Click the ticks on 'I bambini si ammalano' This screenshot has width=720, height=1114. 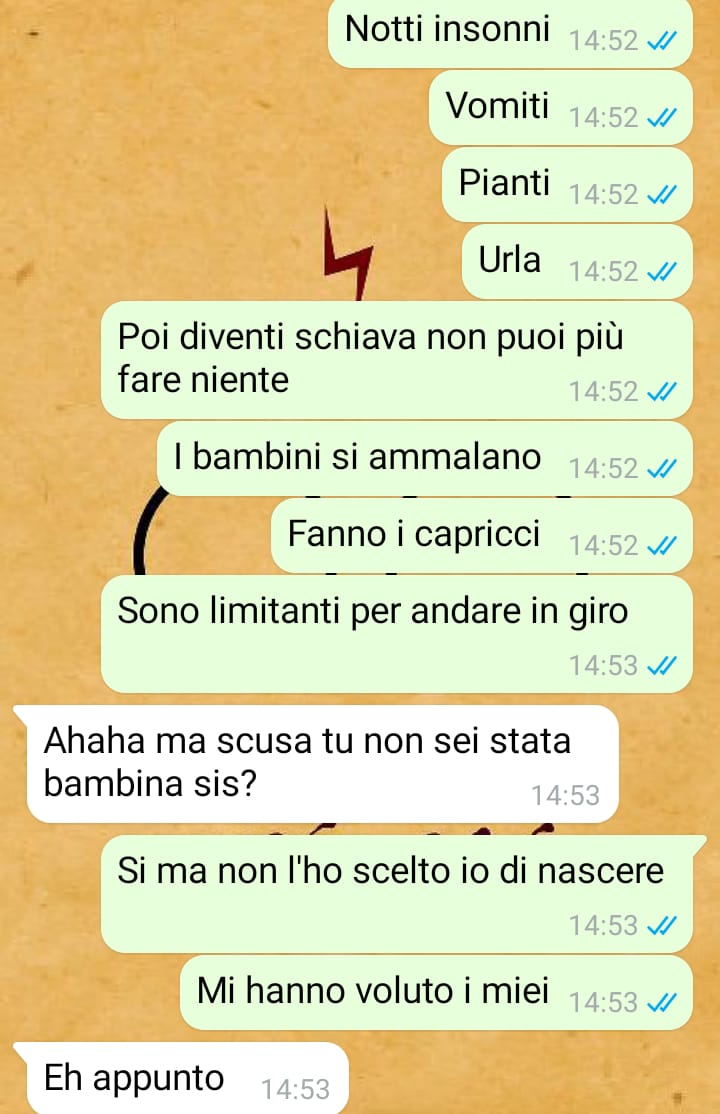pos(661,469)
